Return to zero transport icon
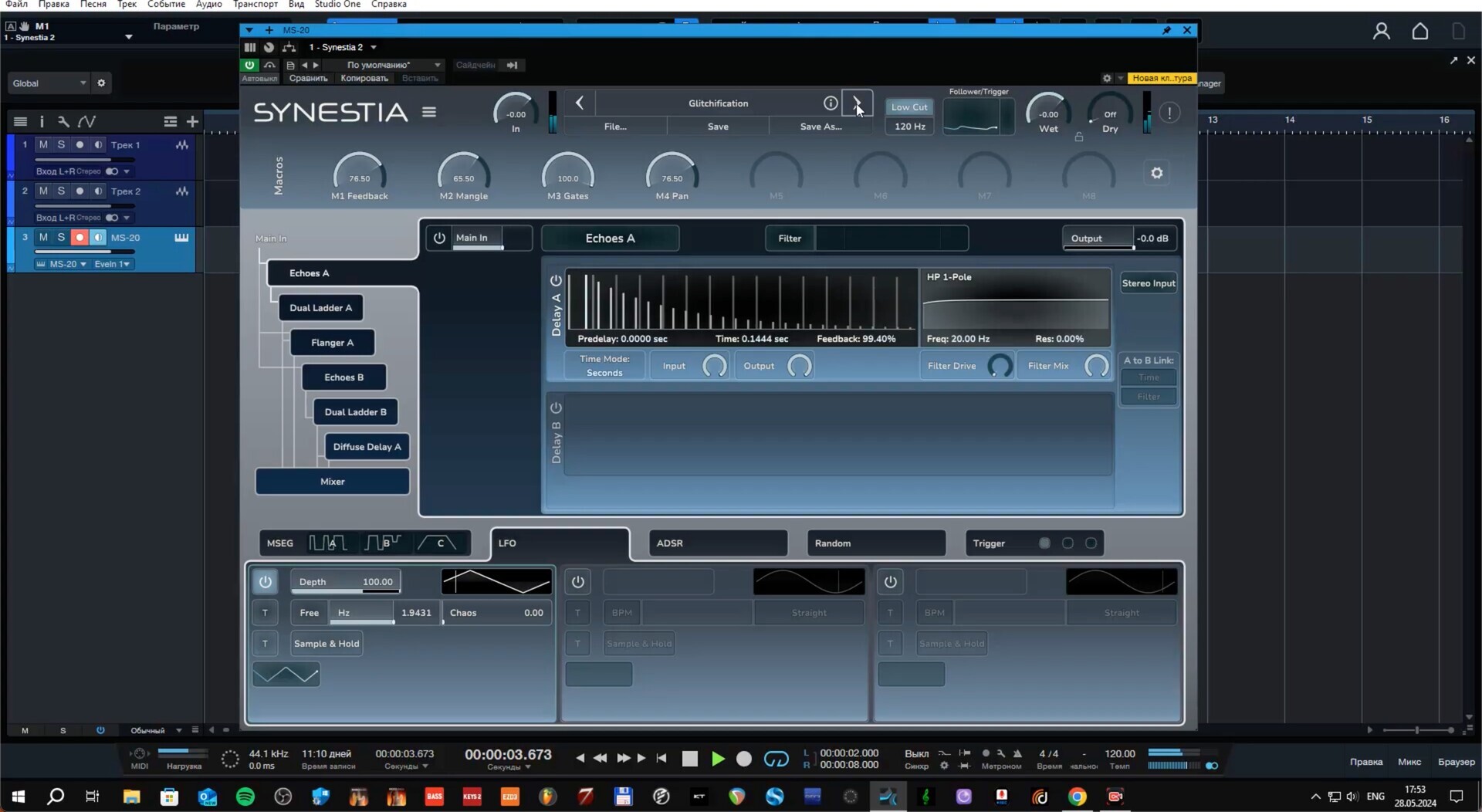 click(661, 758)
